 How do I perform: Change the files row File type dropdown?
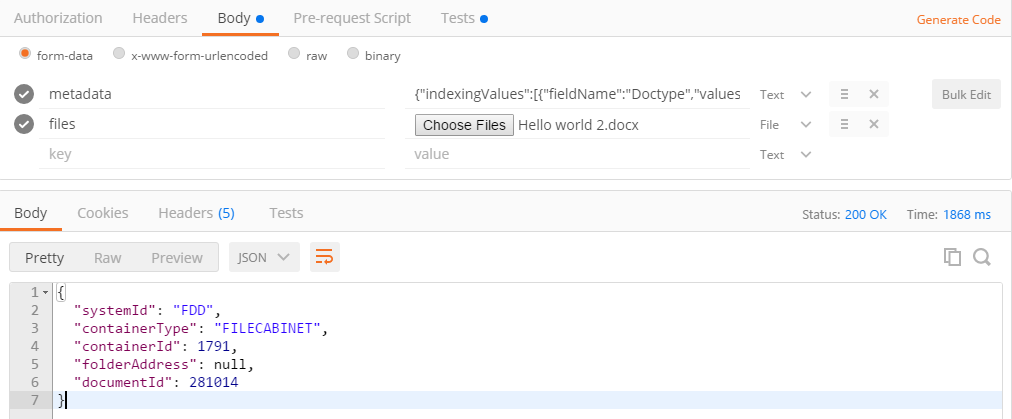pyautogui.click(x=785, y=124)
